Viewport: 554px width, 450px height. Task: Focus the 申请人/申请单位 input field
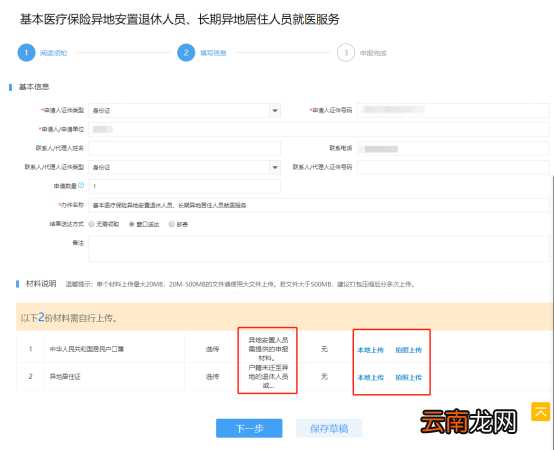pos(319,129)
